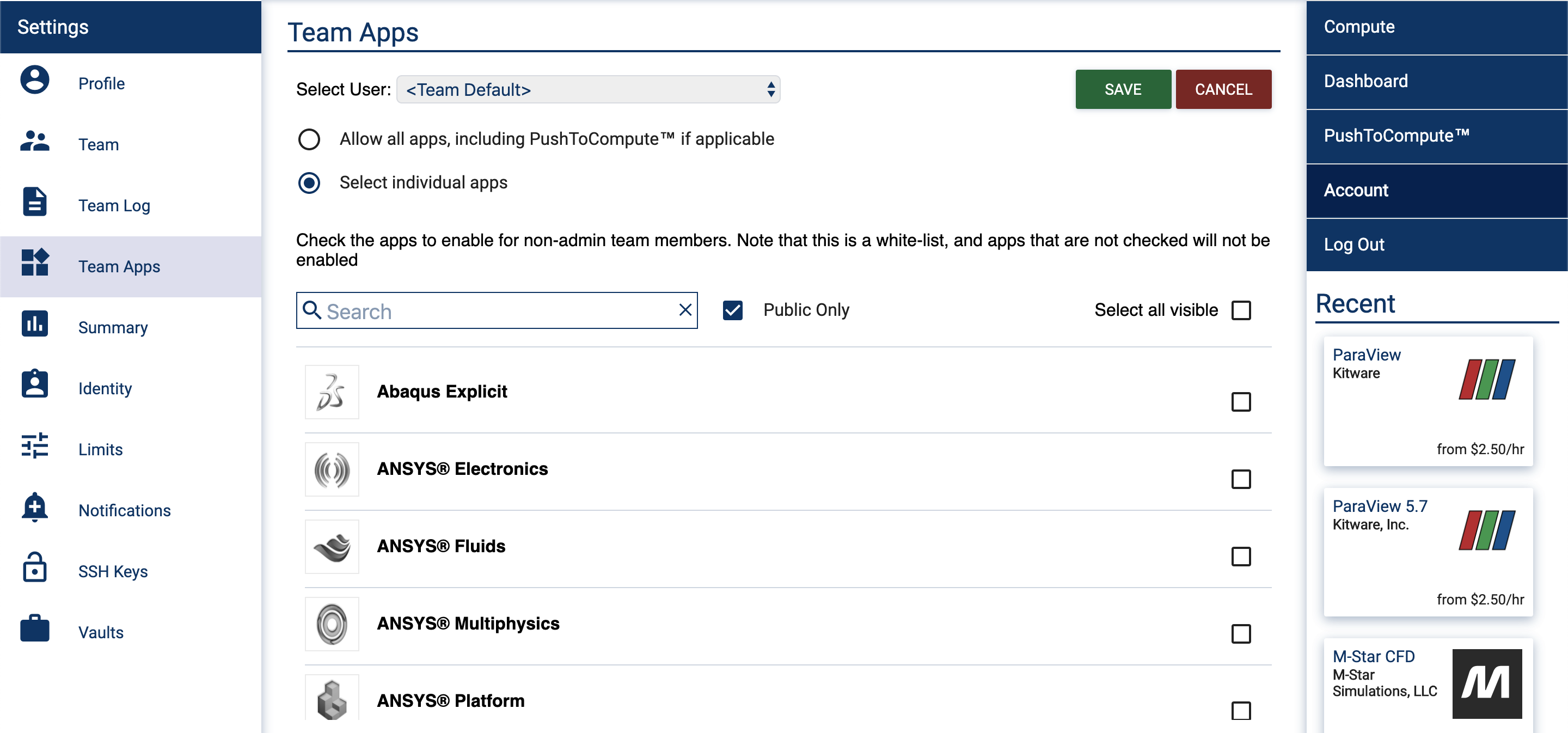This screenshot has height=733, width=1568.
Task: Click the Identity badge icon
Action: coord(35,383)
